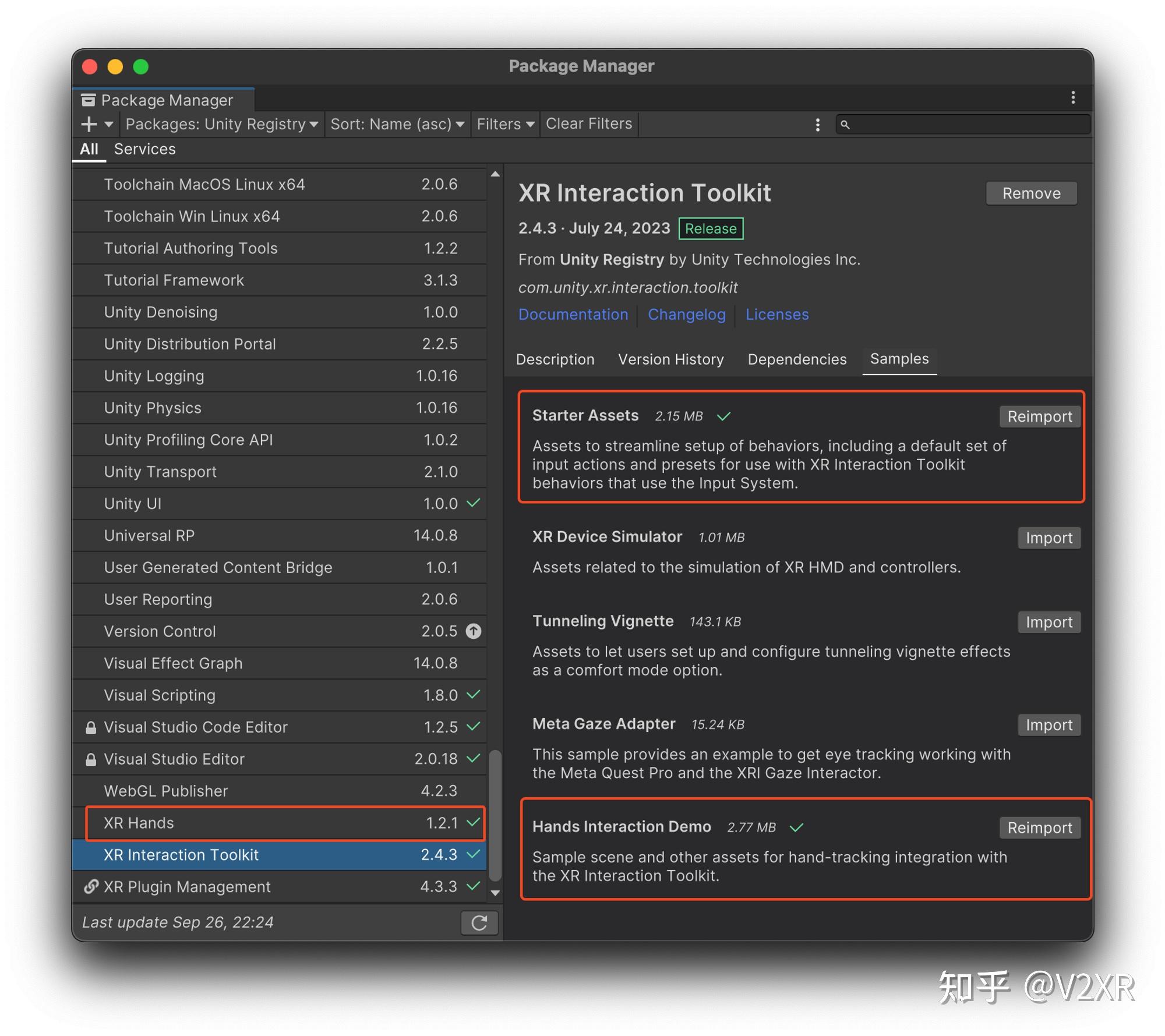Click the package list scrollbar down arrow
The height and width of the screenshot is (1036, 1165).
[495, 892]
